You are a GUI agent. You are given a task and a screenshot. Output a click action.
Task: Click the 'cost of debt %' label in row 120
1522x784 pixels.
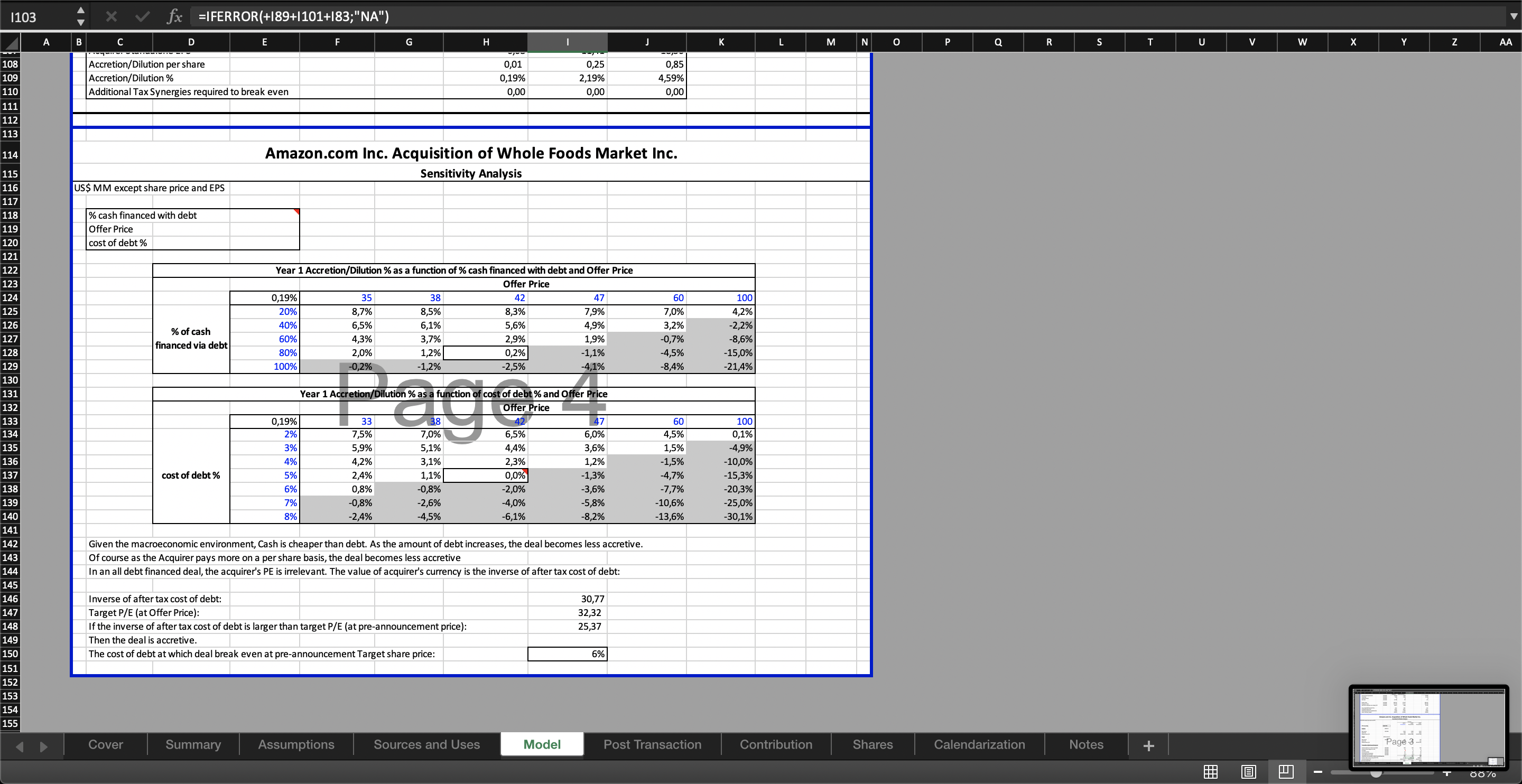[117, 243]
